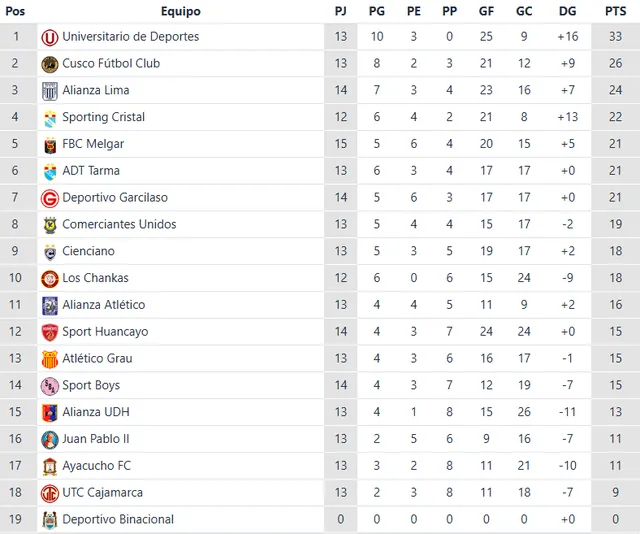Click the Deportivo Binacional crest icon
The image size is (640, 534).
click(49, 520)
